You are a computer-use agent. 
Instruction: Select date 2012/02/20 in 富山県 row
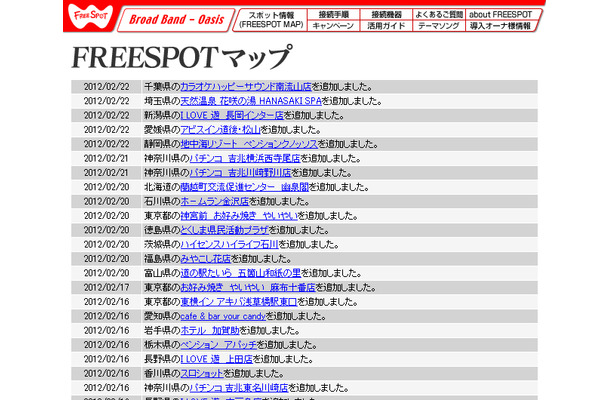click(x=106, y=274)
